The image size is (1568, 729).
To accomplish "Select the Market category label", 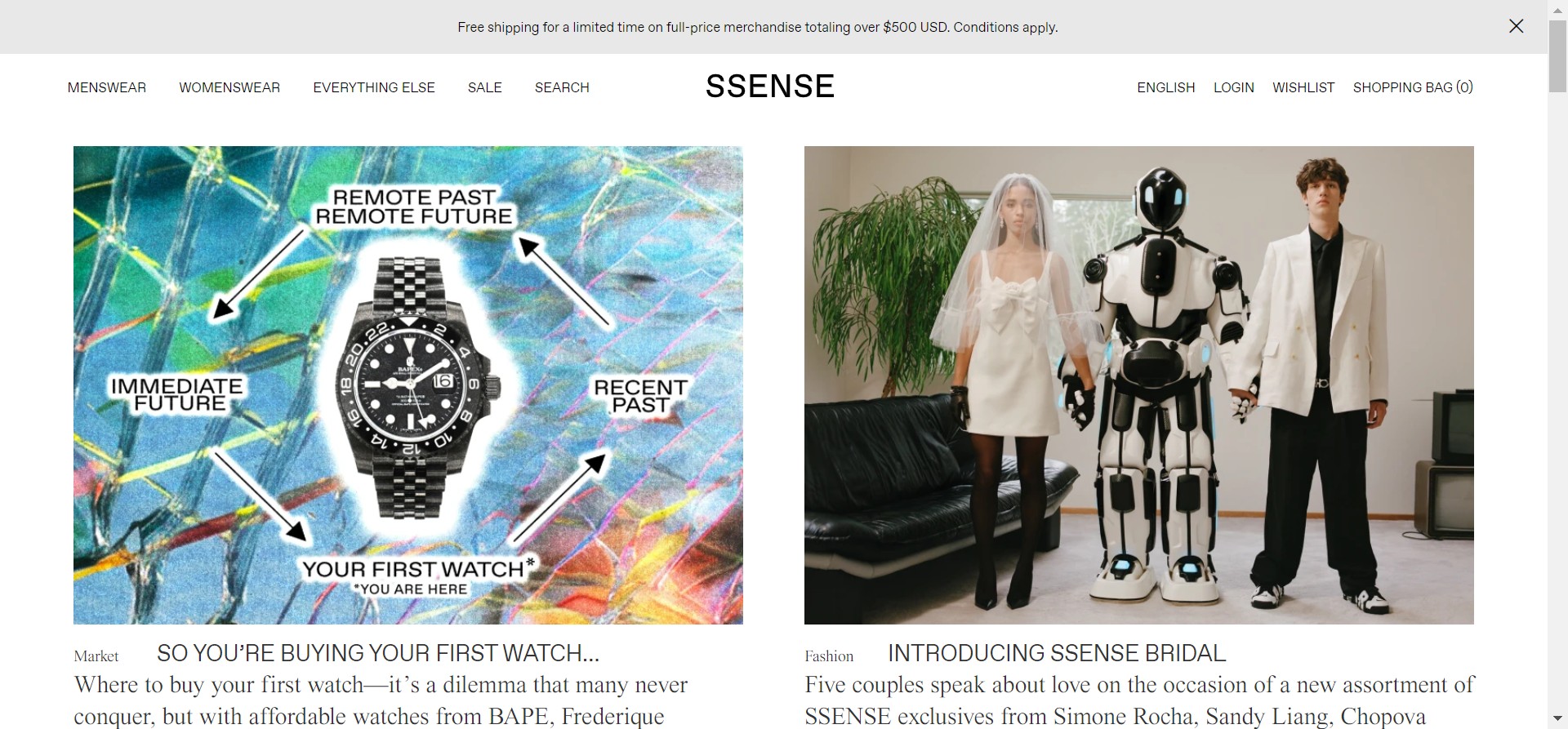I will pyautogui.click(x=96, y=656).
